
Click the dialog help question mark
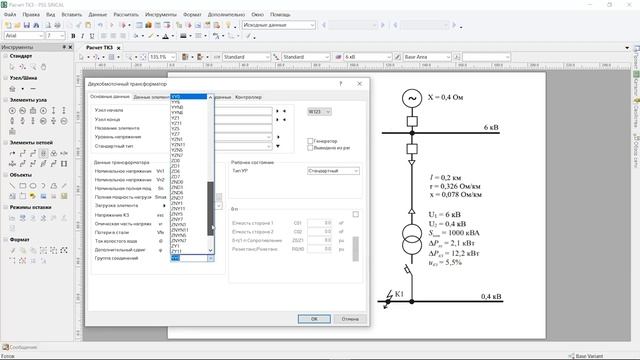[x=341, y=84]
